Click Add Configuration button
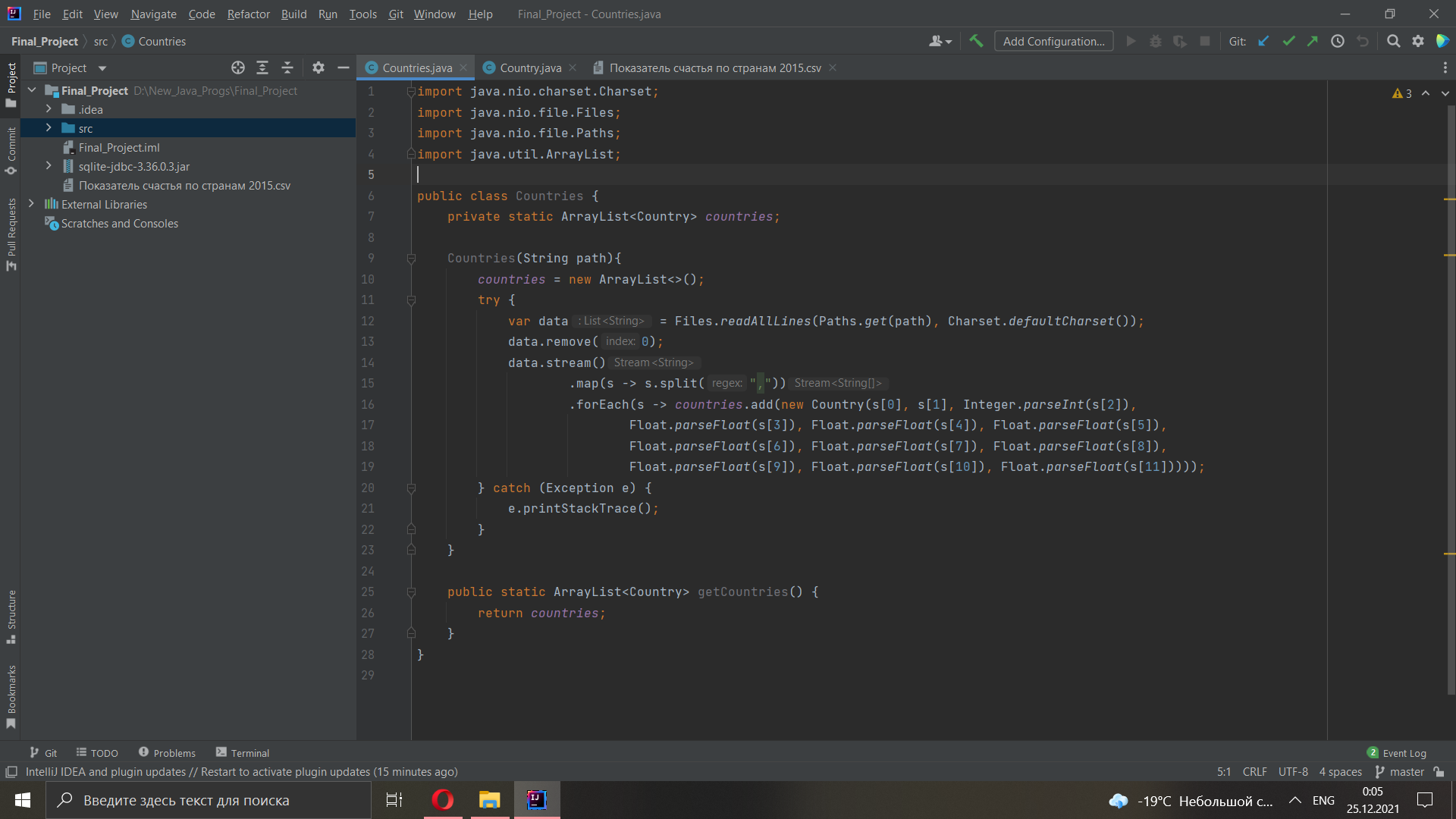Image resolution: width=1456 pixels, height=819 pixels. (x=1053, y=41)
